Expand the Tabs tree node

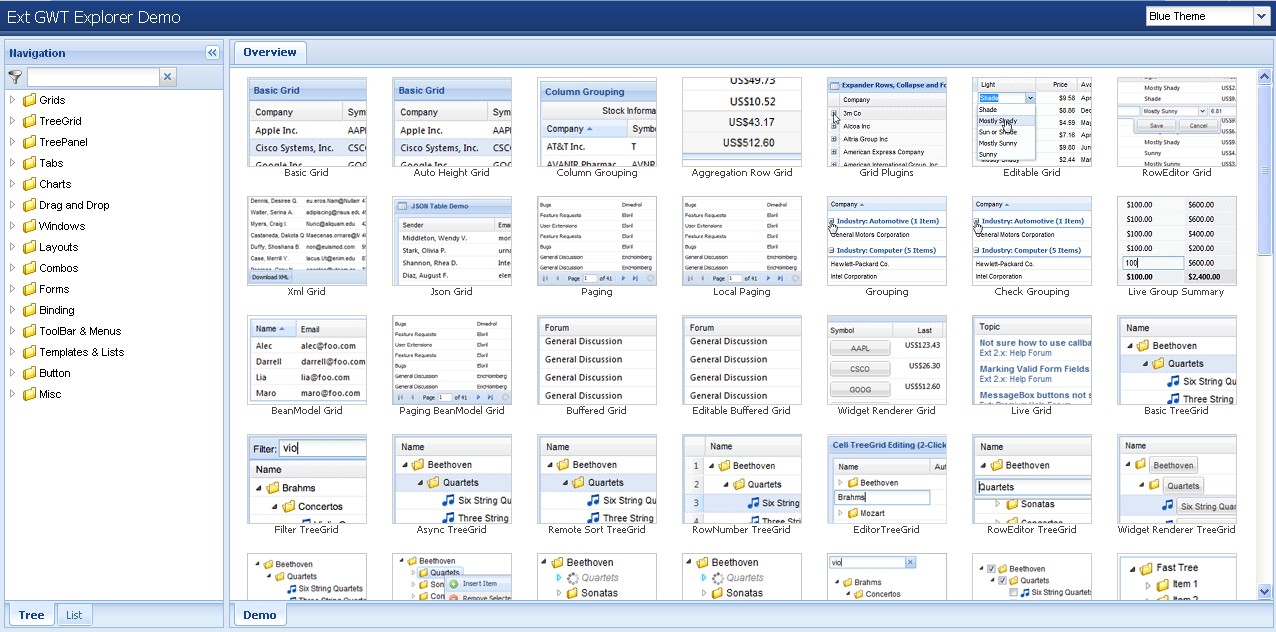[x=12, y=163]
